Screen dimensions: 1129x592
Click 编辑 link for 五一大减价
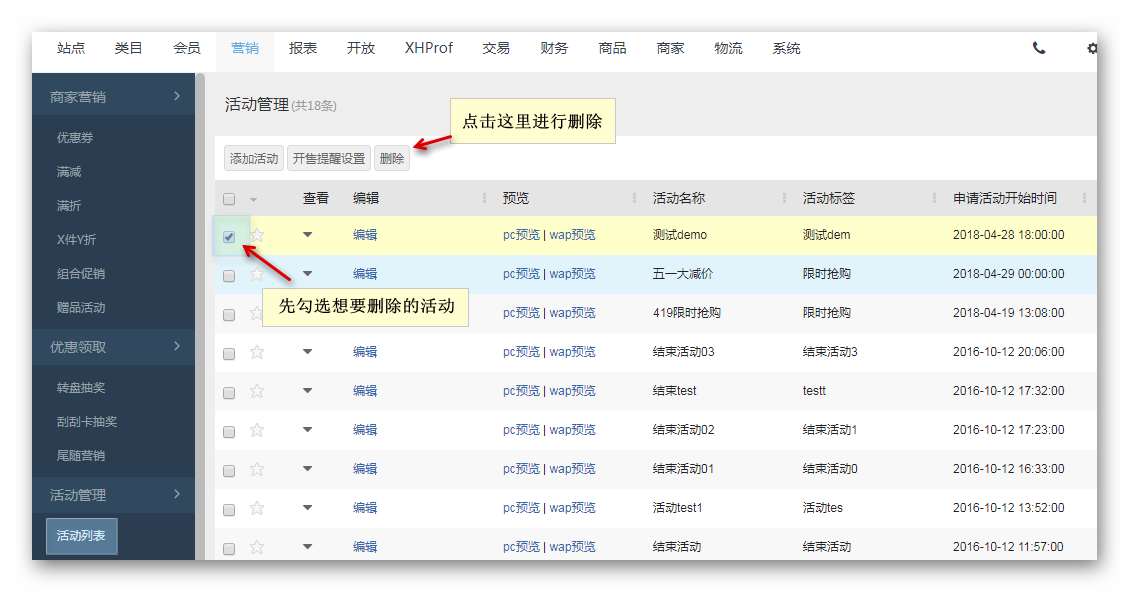click(x=365, y=274)
